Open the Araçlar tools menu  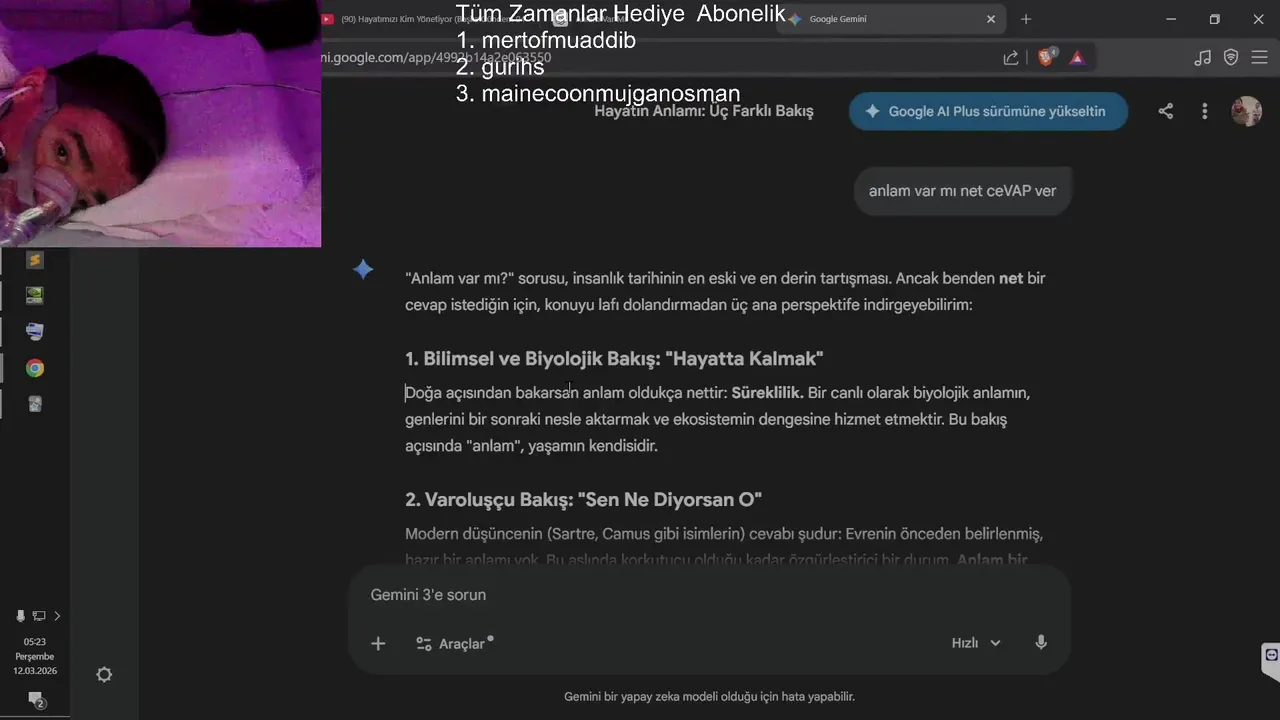point(454,644)
